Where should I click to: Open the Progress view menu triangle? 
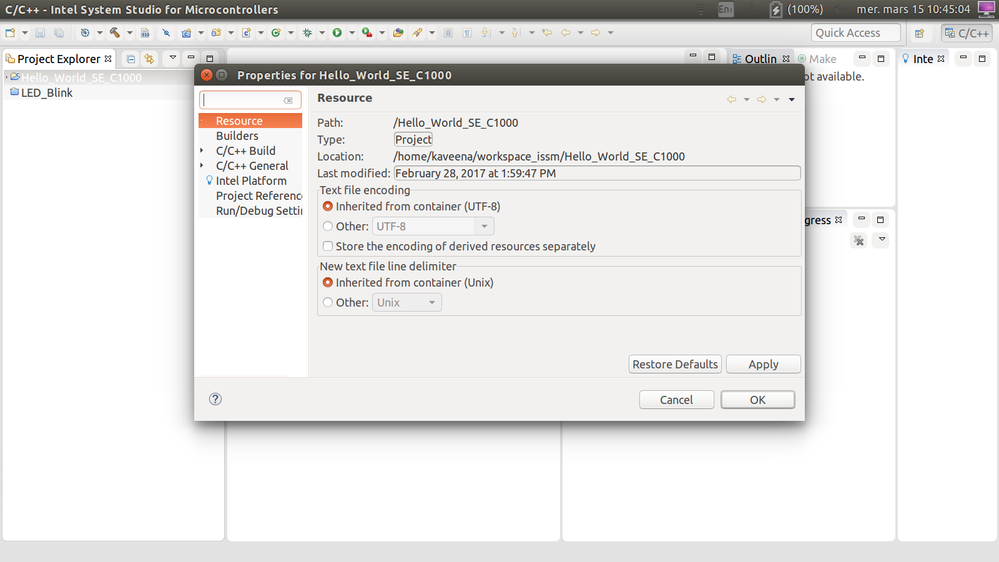tap(882, 240)
